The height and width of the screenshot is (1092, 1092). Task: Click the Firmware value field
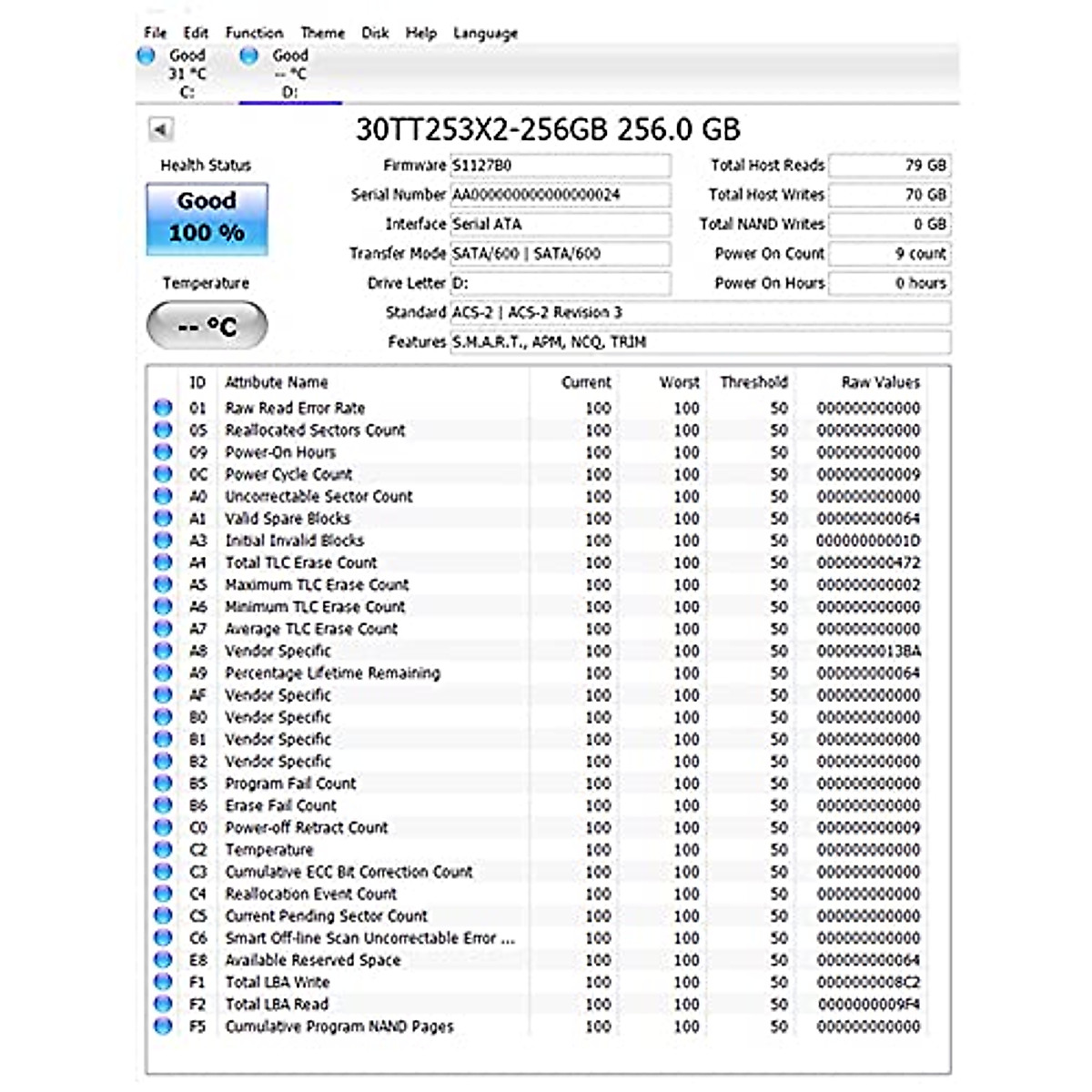[x=560, y=166]
